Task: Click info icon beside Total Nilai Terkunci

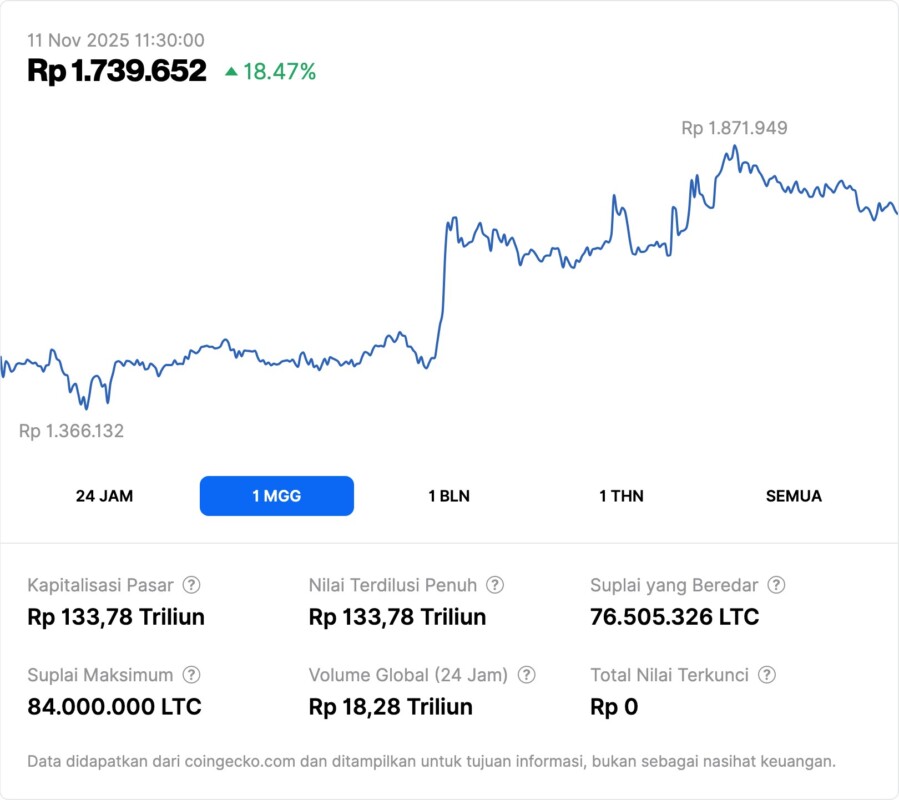Action: (767, 675)
